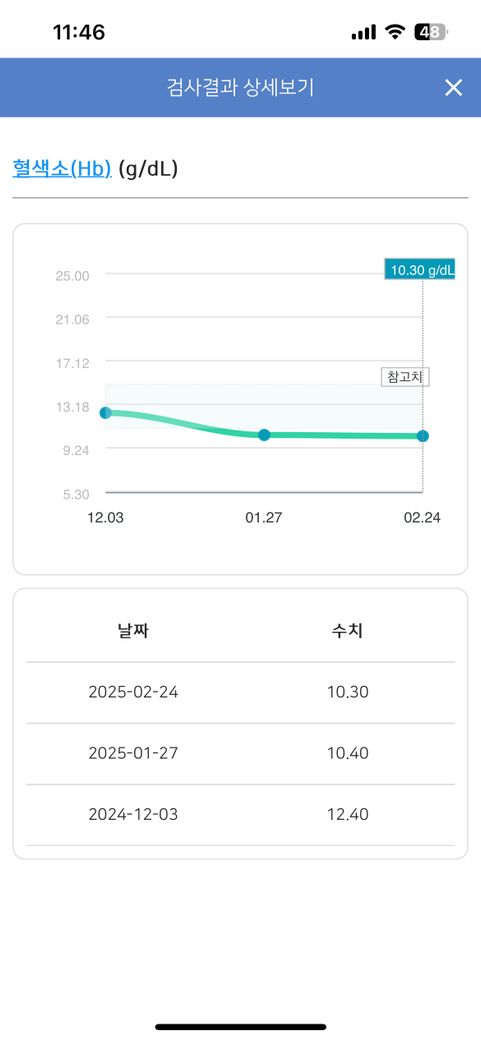Select the 02.24 data point on chart
Screen dimensions: 481x1040
(423, 436)
